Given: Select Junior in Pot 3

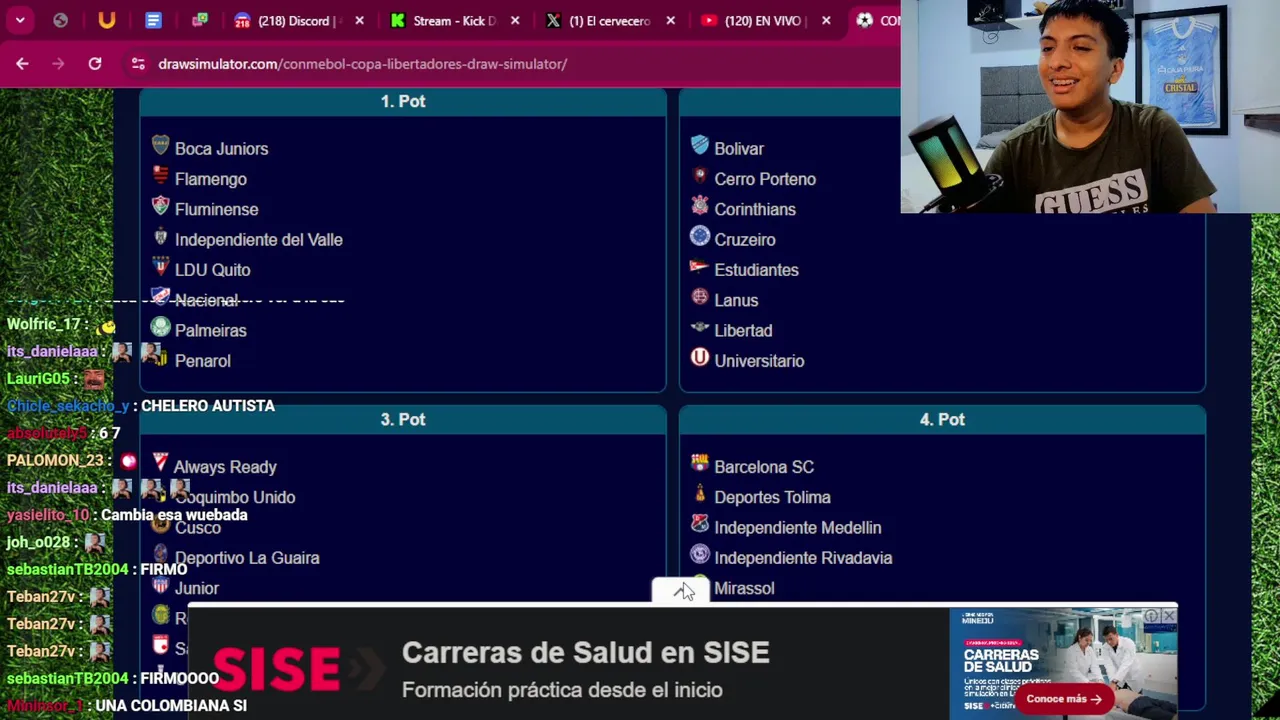Looking at the screenshot, I should 197,588.
